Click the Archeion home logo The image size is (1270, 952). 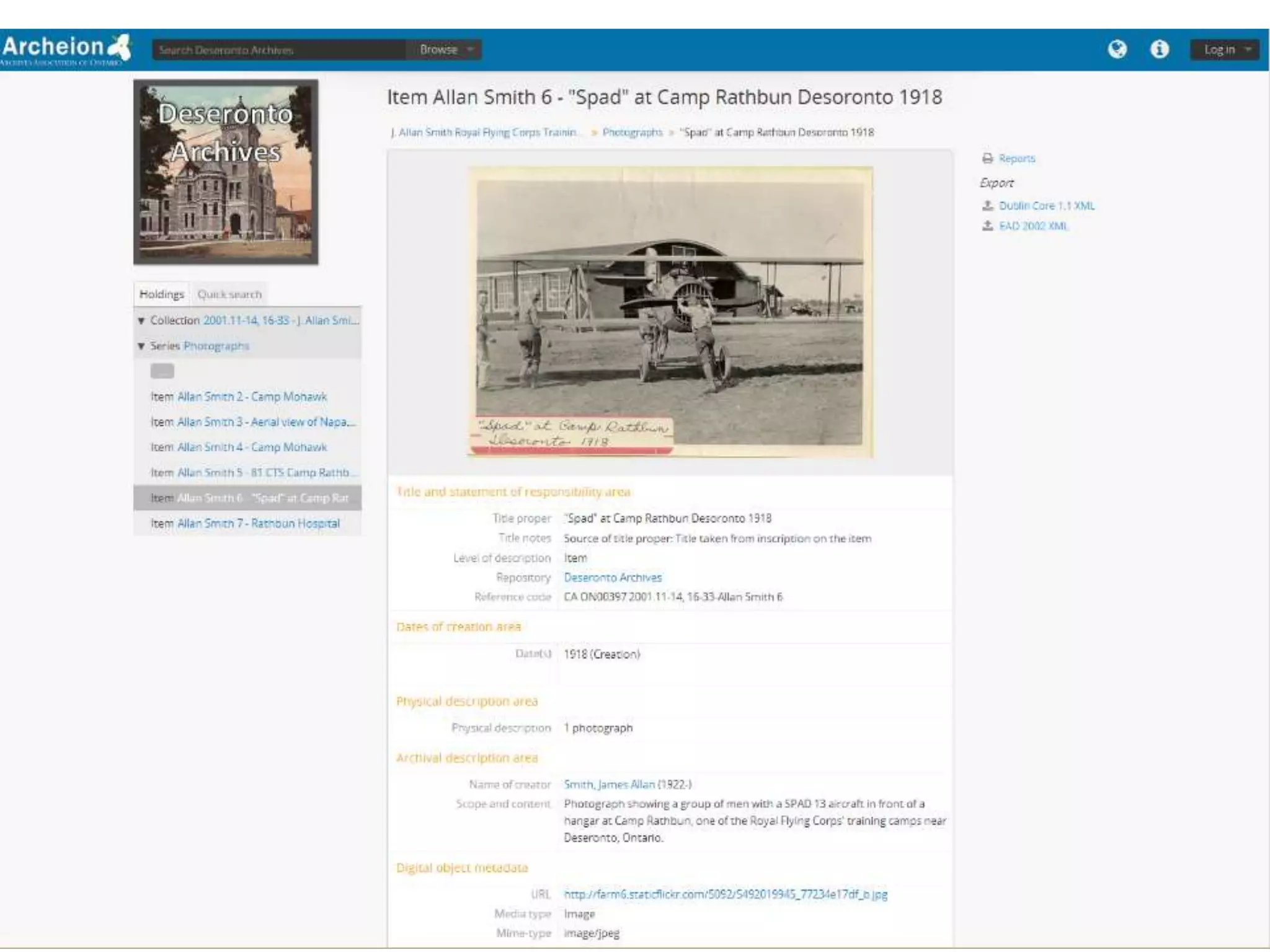click(x=65, y=50)
